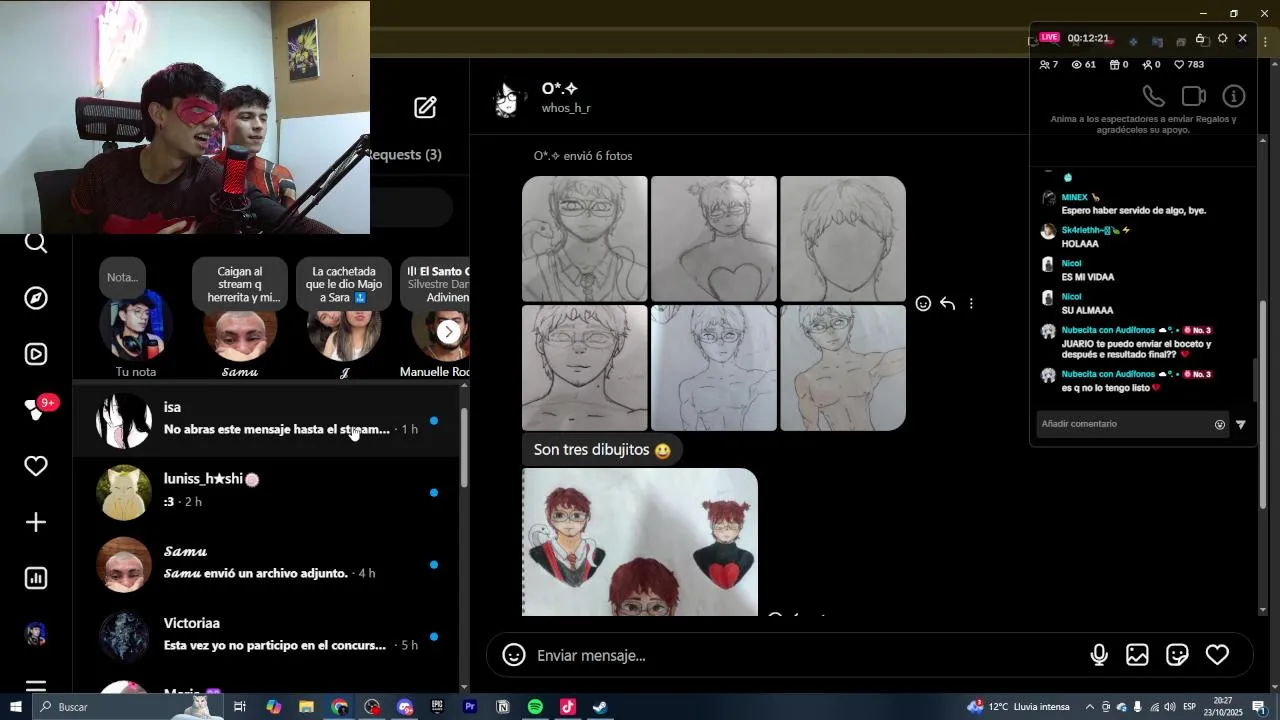Image resolution: width=1280 pixels, height=720 pixels.
Task: View the gifts counter icon
Action: click(x=1119, y=64)
